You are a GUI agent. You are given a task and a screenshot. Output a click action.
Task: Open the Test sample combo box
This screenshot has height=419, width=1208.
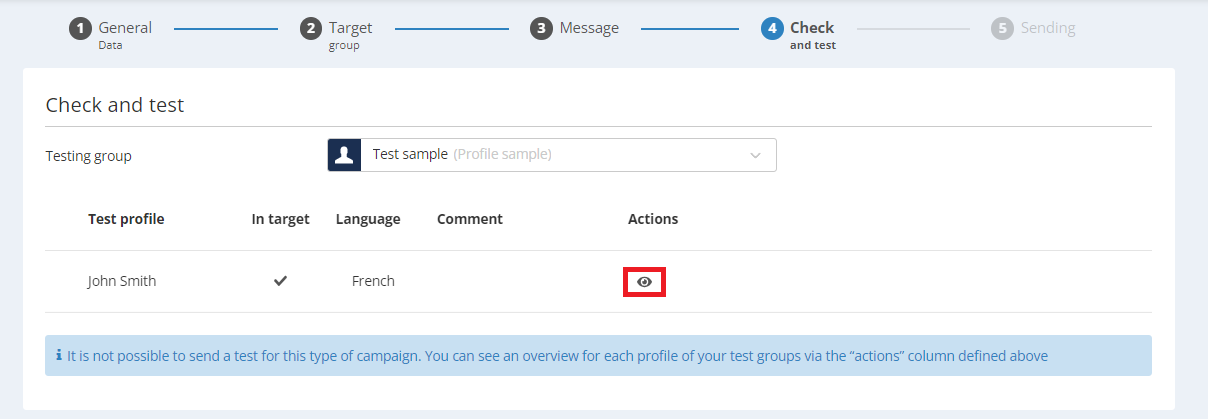point(552,155)
